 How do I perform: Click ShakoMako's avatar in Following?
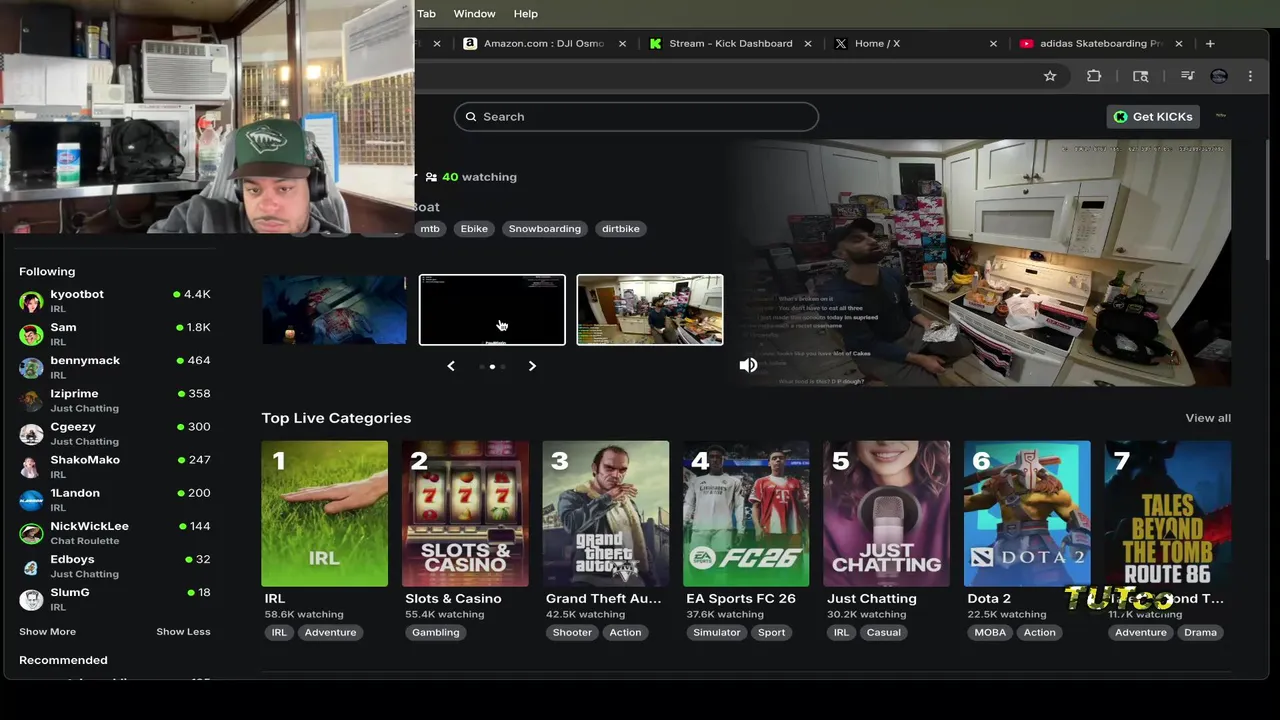pos(31,466)
